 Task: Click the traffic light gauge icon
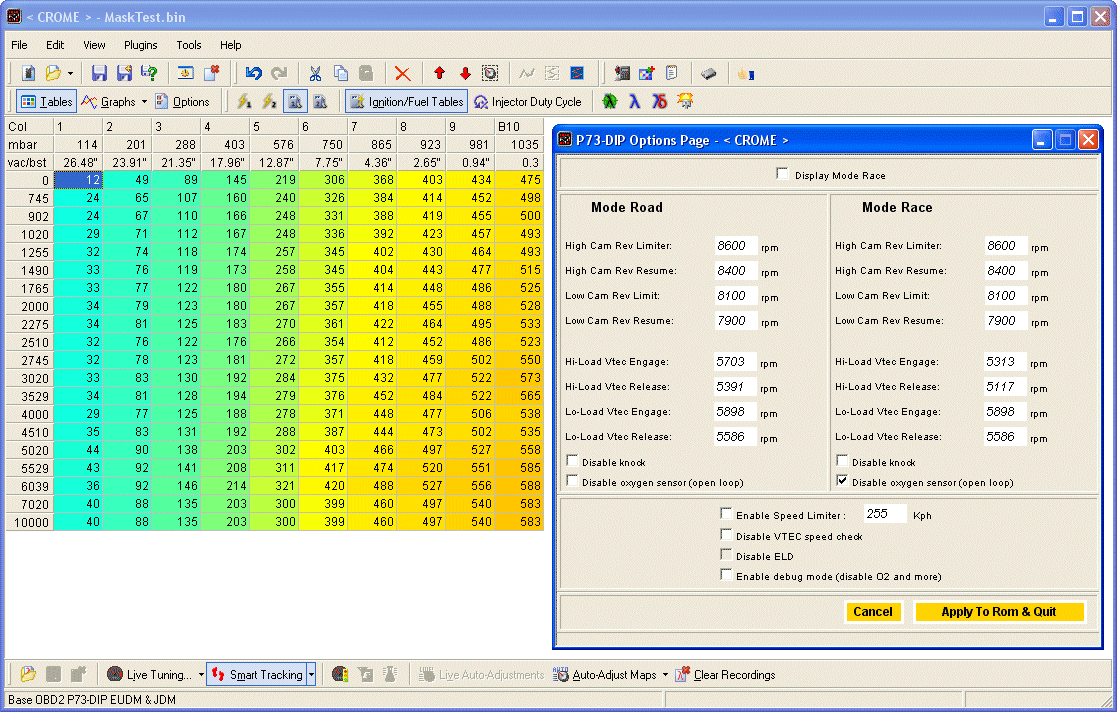[x=340, y=674]
